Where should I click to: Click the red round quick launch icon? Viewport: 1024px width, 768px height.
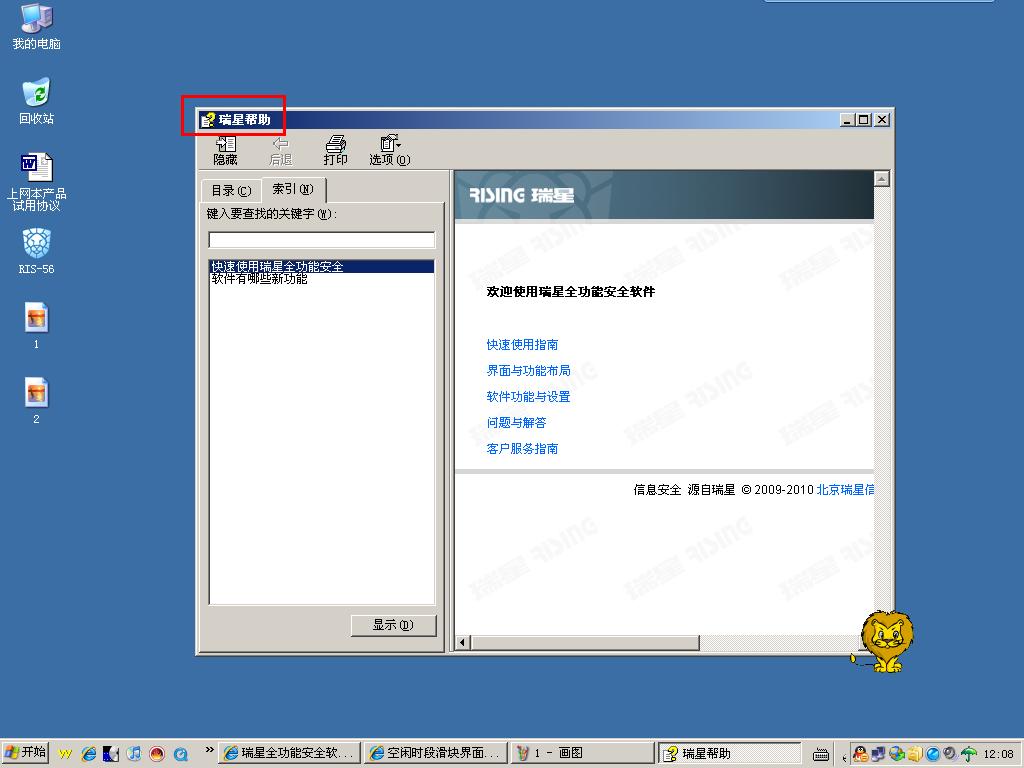point(157,754)
